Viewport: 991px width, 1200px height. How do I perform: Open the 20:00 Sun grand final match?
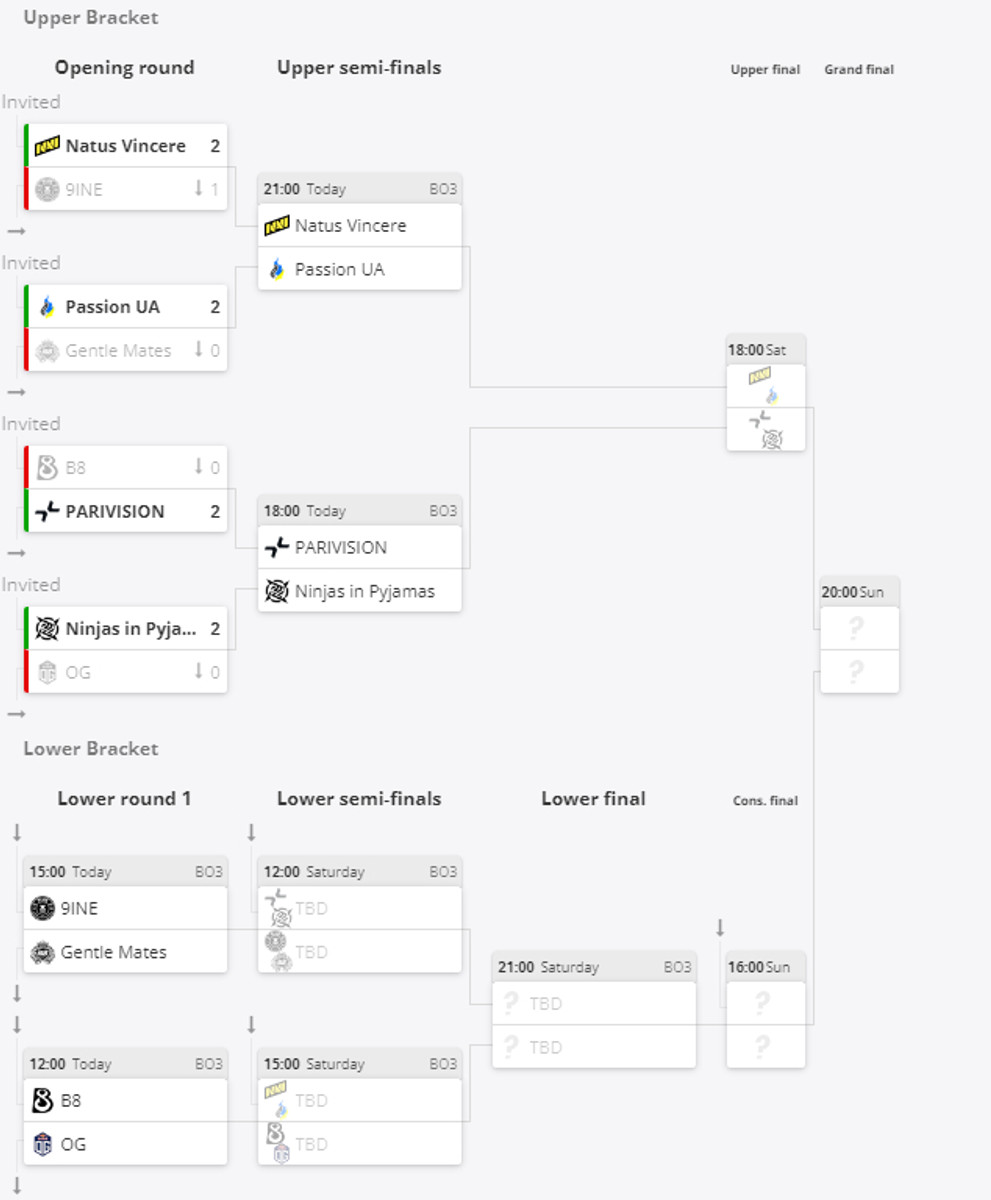tap(858, 635)
